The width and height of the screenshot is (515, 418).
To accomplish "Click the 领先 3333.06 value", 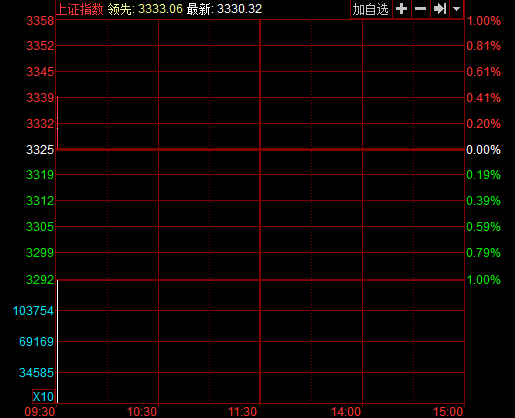I will coord(145,9).
